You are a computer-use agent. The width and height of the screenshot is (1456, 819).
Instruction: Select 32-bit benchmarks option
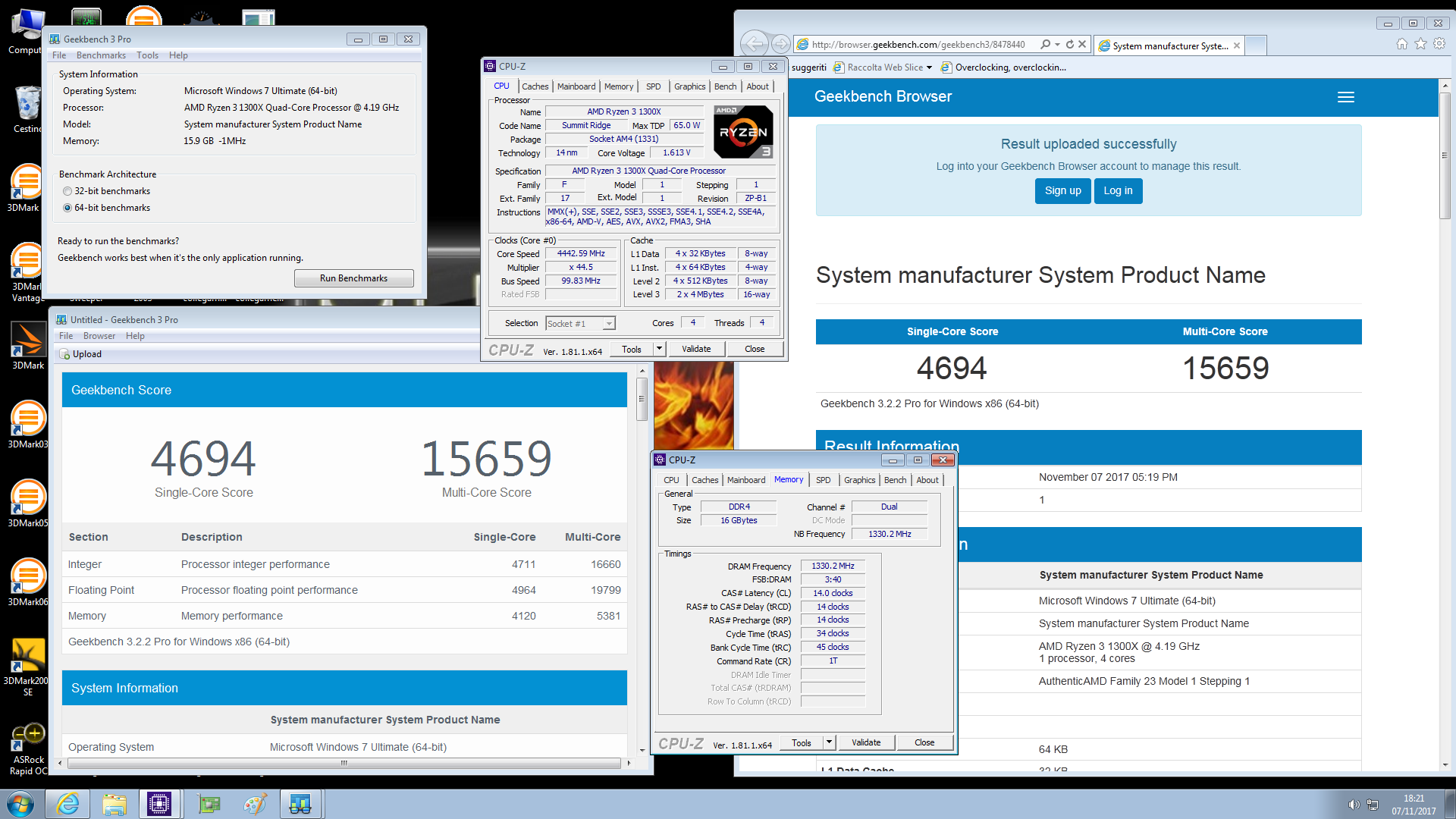pos(67,191)
